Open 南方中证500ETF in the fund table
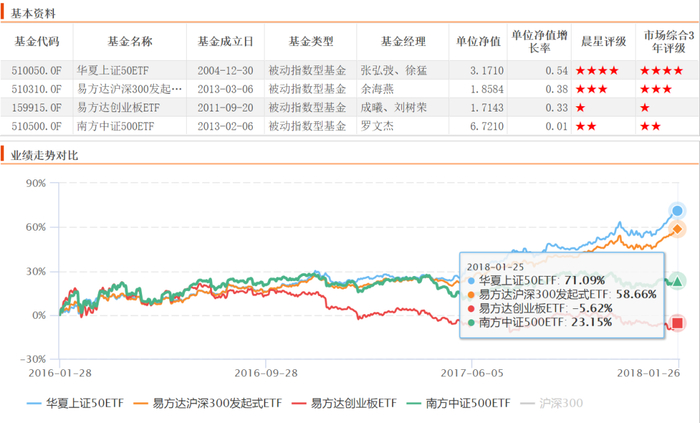 pos(116,126)
